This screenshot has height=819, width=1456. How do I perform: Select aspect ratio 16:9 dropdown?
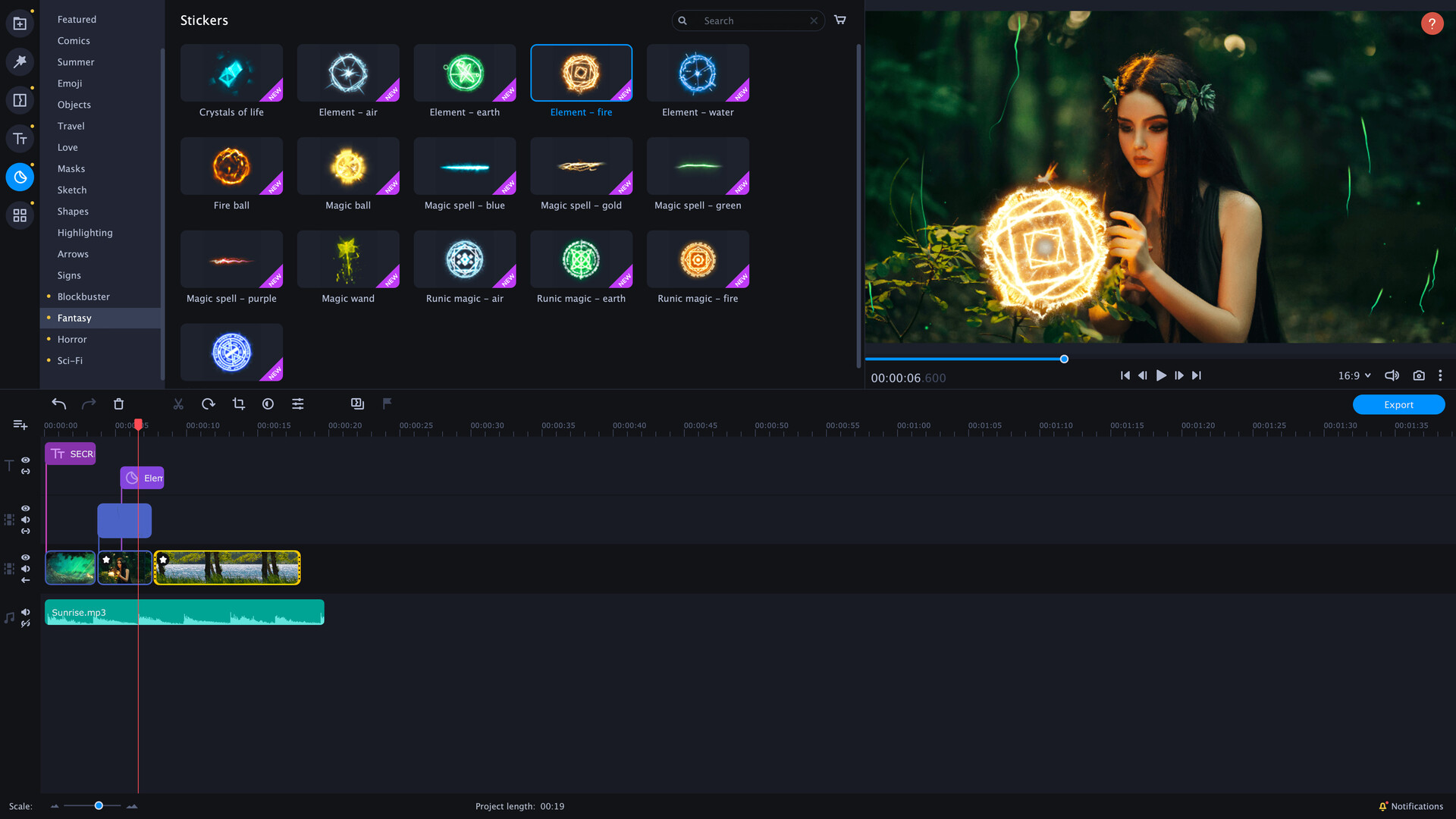pyautogui.click(x=1355, y=375)
